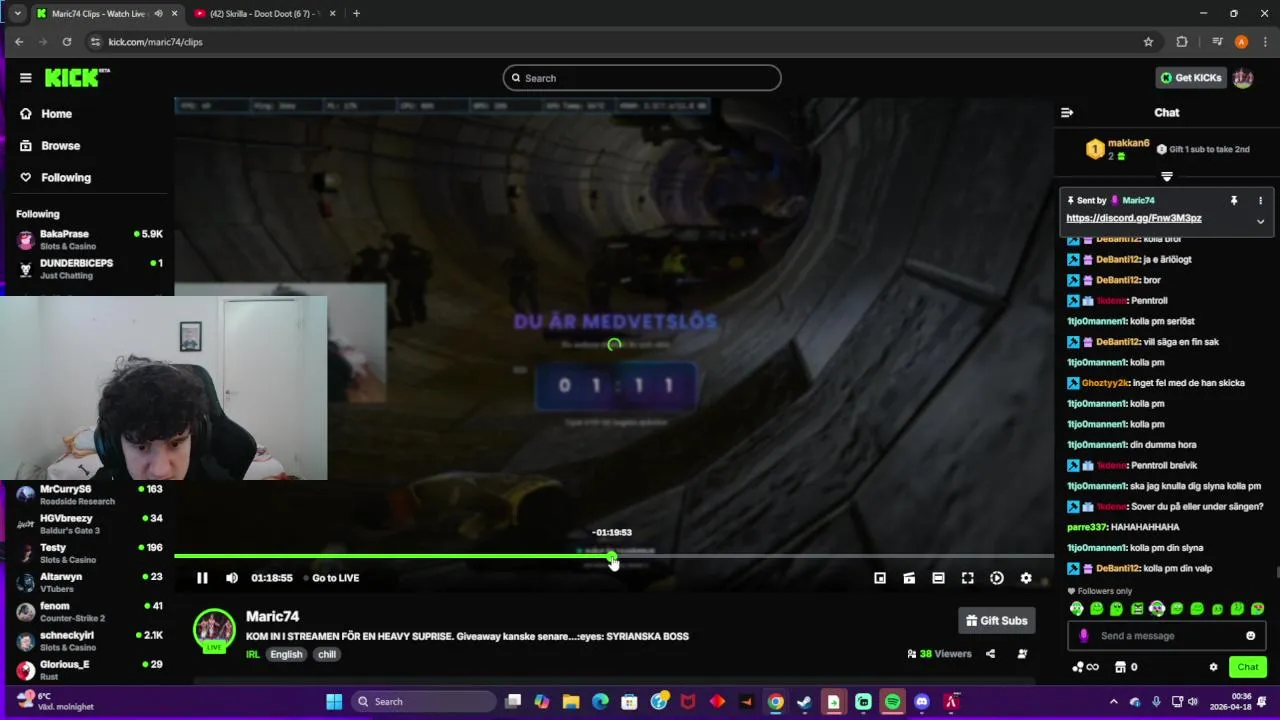Screen dimensions: 1280x720
Task: Open the chat shop icon showing 0
Action: 1126,667
